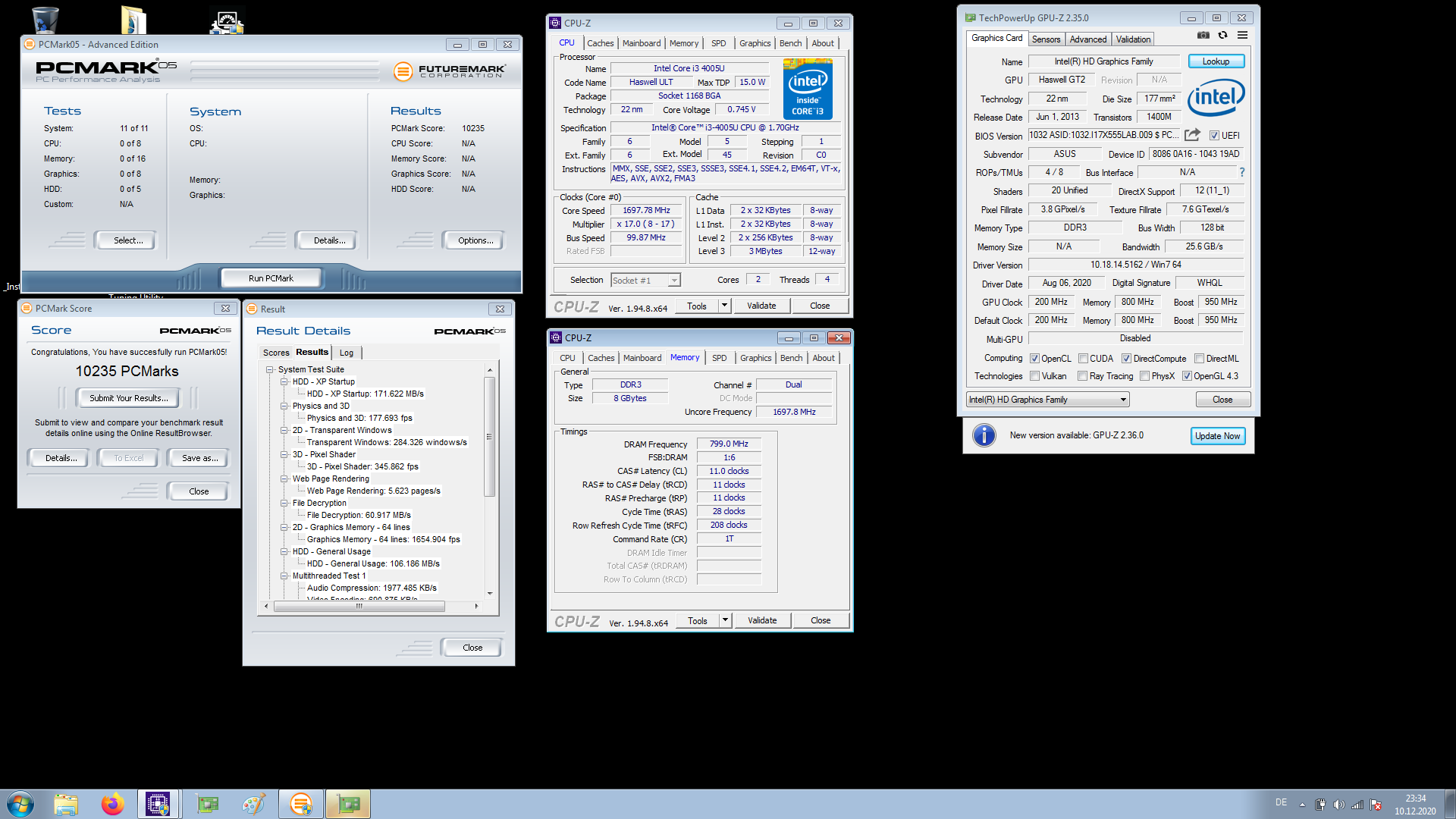
Task: Click the Result tree vertical scrollbar thumb
Action: click(x=490, y=437)
